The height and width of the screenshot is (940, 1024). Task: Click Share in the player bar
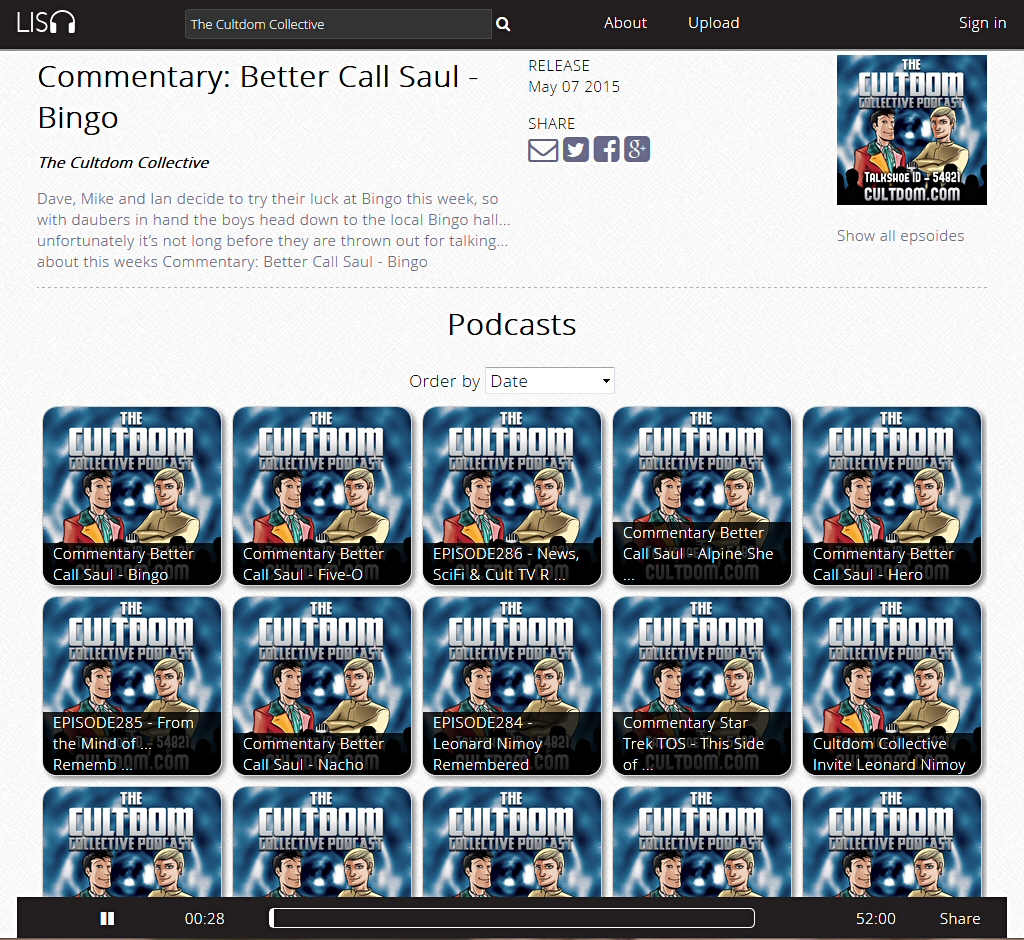tap(959, 918)
